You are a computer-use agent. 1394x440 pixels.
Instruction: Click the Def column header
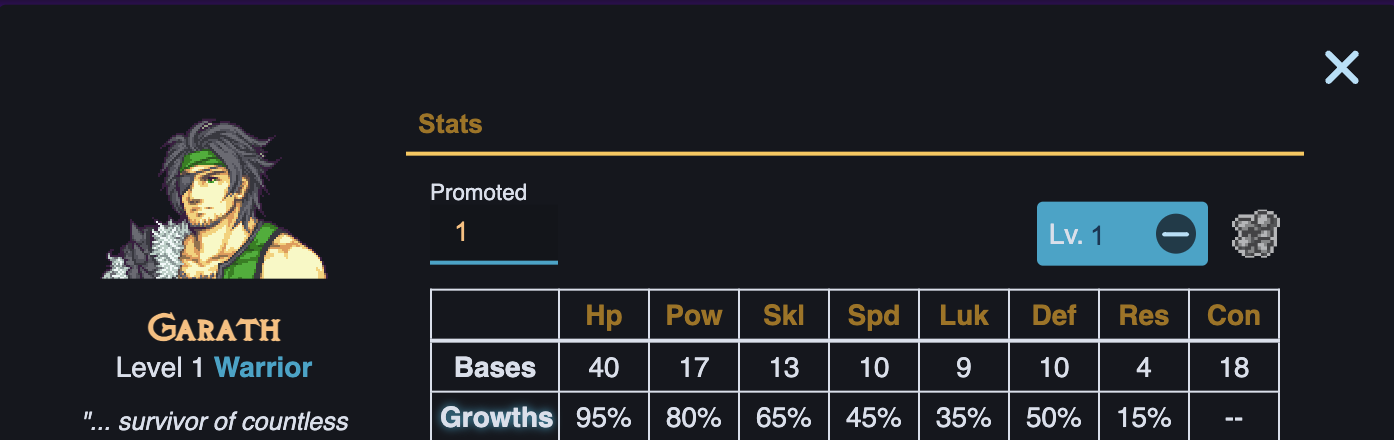click(1054, 316)
